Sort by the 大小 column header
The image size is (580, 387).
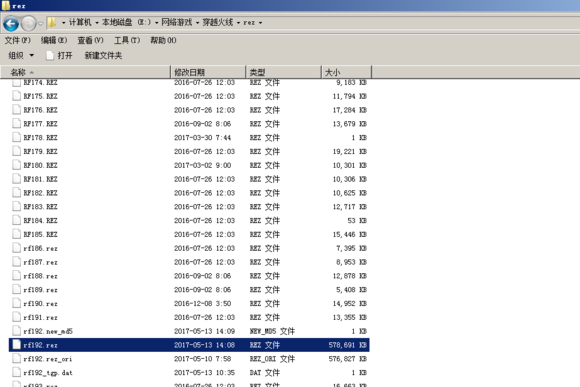346,72
